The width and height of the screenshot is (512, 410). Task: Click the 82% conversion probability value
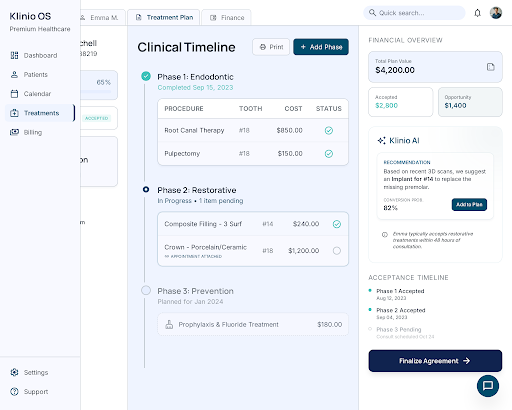[390, 208]
